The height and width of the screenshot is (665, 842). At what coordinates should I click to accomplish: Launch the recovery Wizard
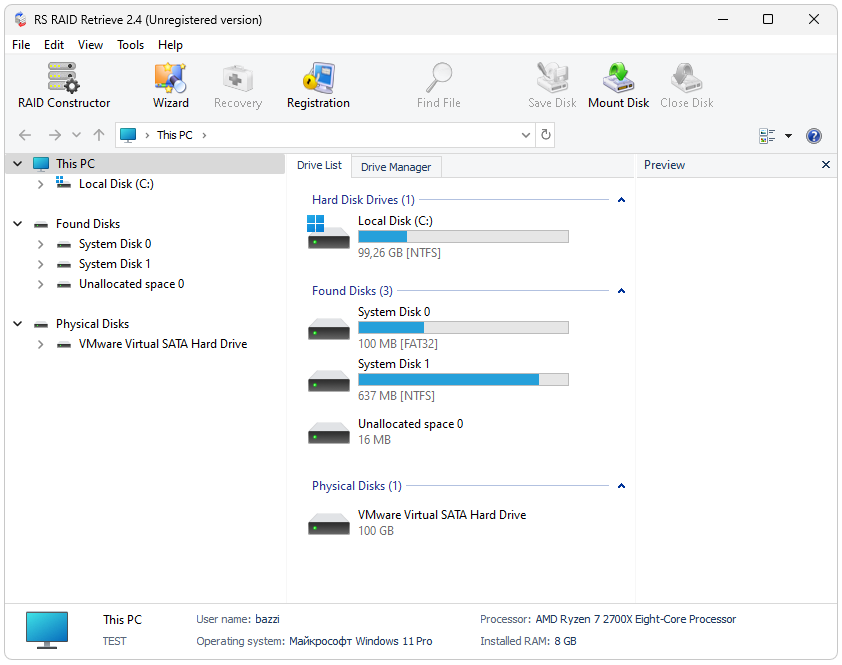tap(171, 85)
